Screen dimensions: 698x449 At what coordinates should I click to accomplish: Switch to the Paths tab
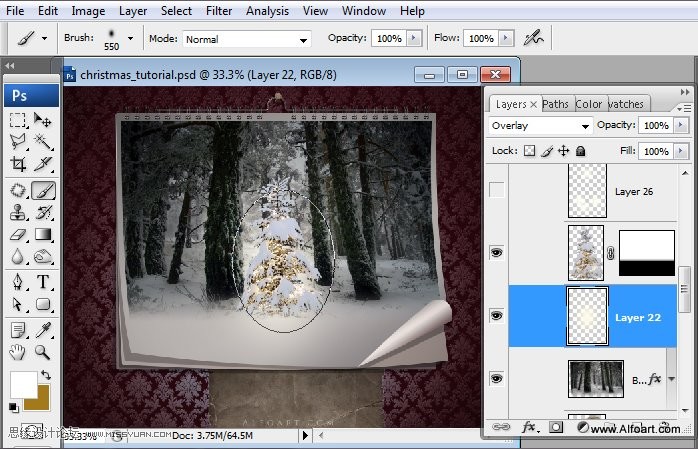pos(555,104)
